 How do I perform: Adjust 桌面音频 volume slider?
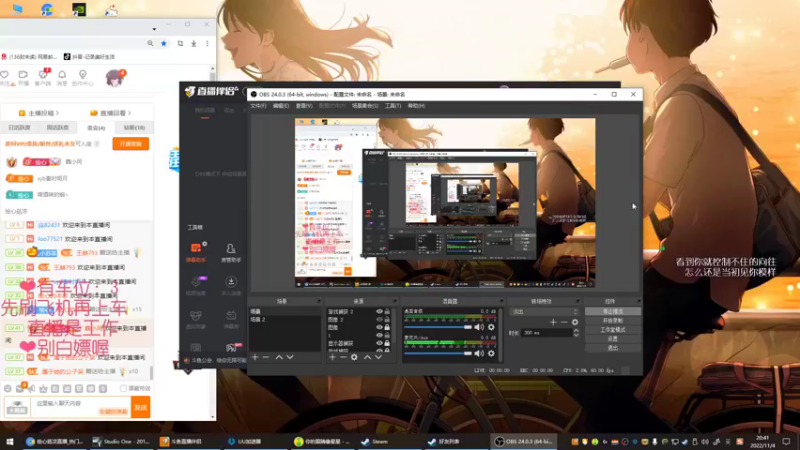coord(438,327)
